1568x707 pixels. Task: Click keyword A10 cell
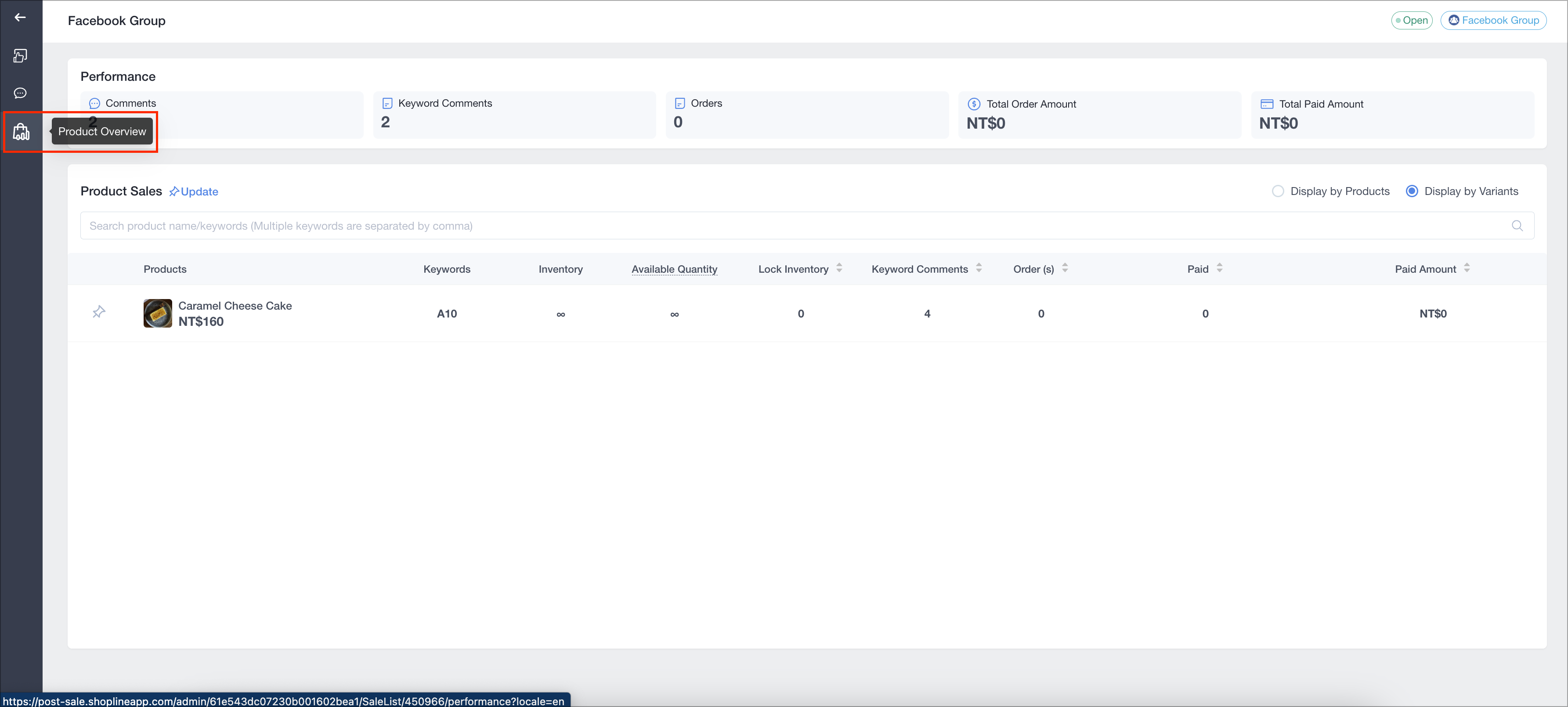pos(447,314)
